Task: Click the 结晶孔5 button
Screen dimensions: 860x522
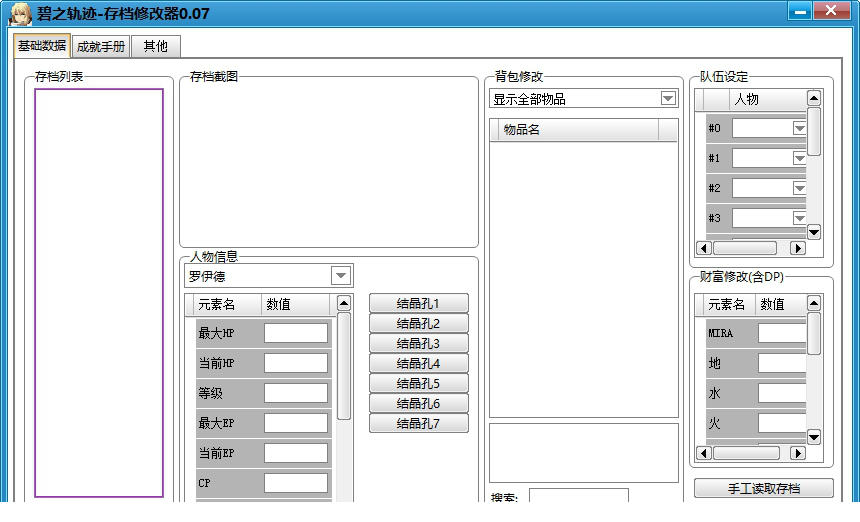Action: [x=418, y=383]
